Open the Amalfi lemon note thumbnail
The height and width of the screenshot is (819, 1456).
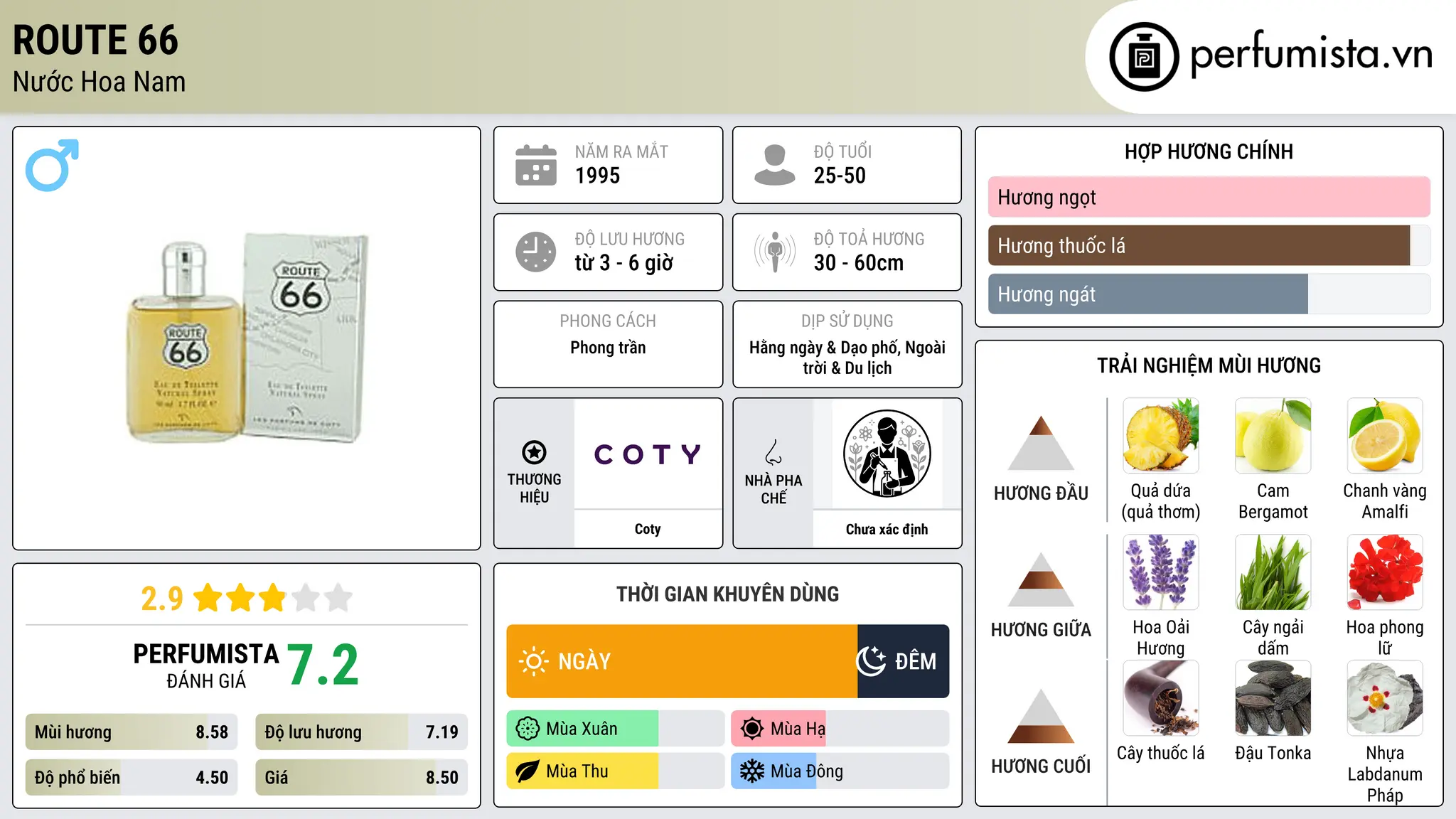1385,436
